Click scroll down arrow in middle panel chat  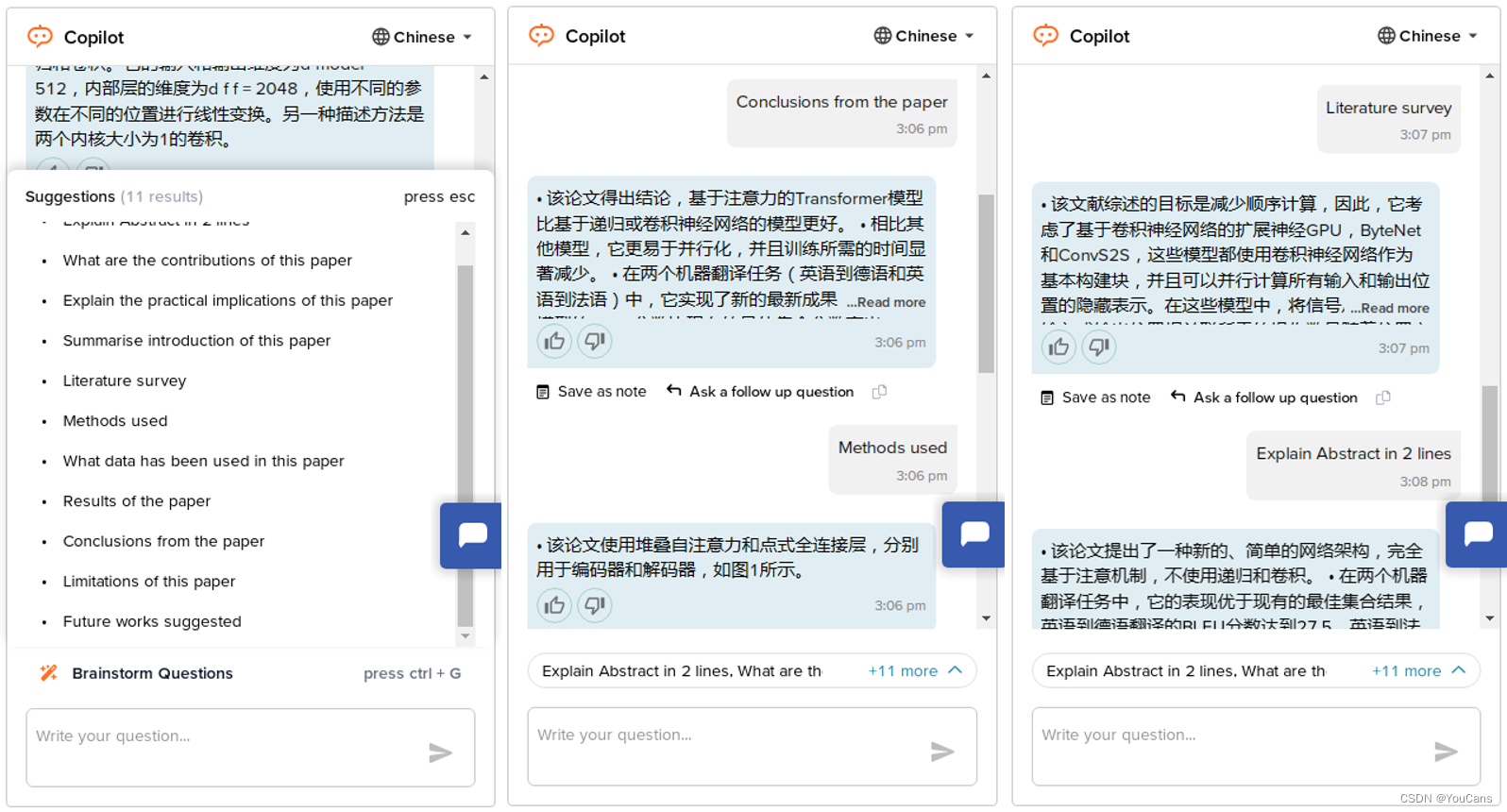click(x=986, y=618)
